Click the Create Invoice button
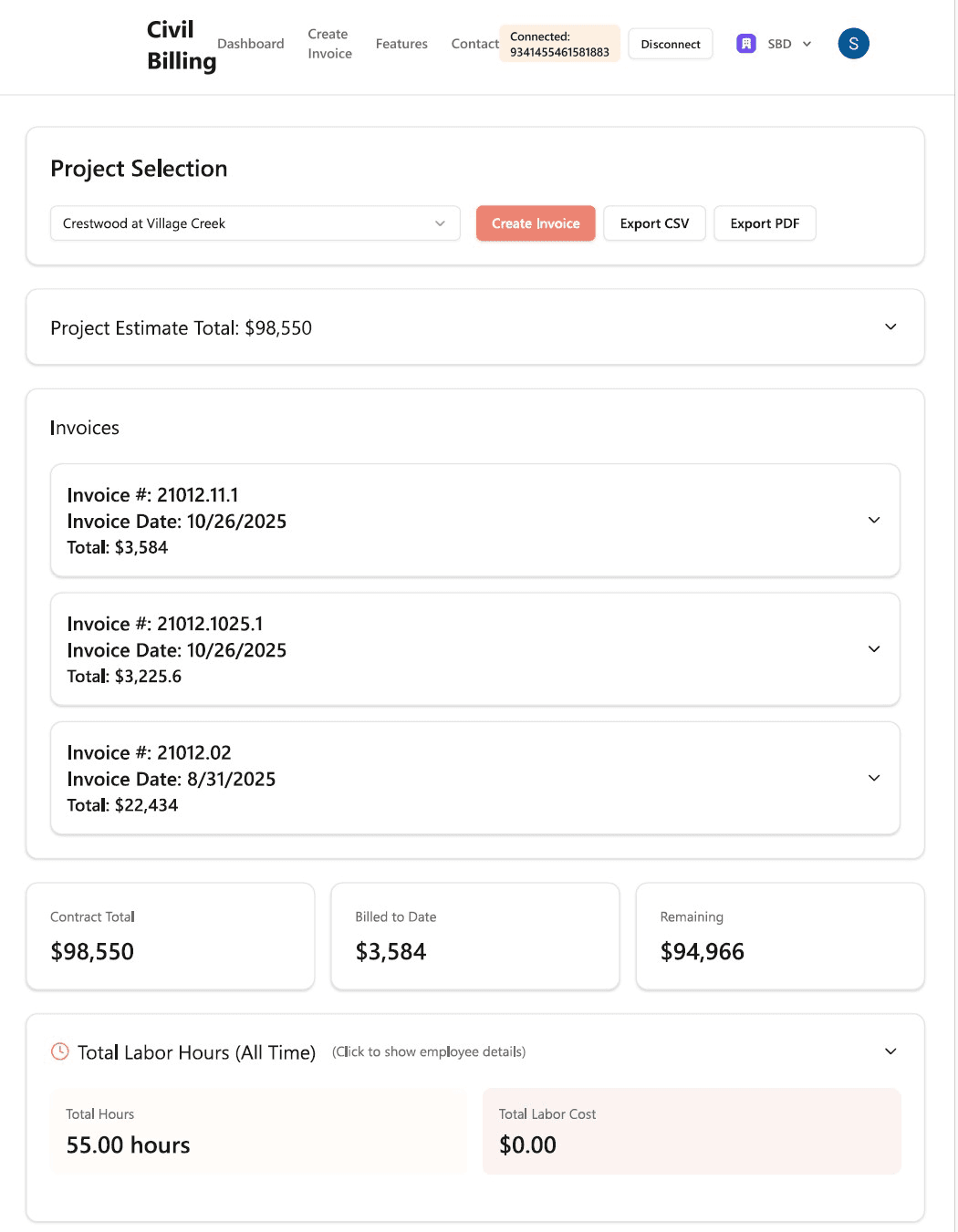958x1232 pixels. (536, 223)
